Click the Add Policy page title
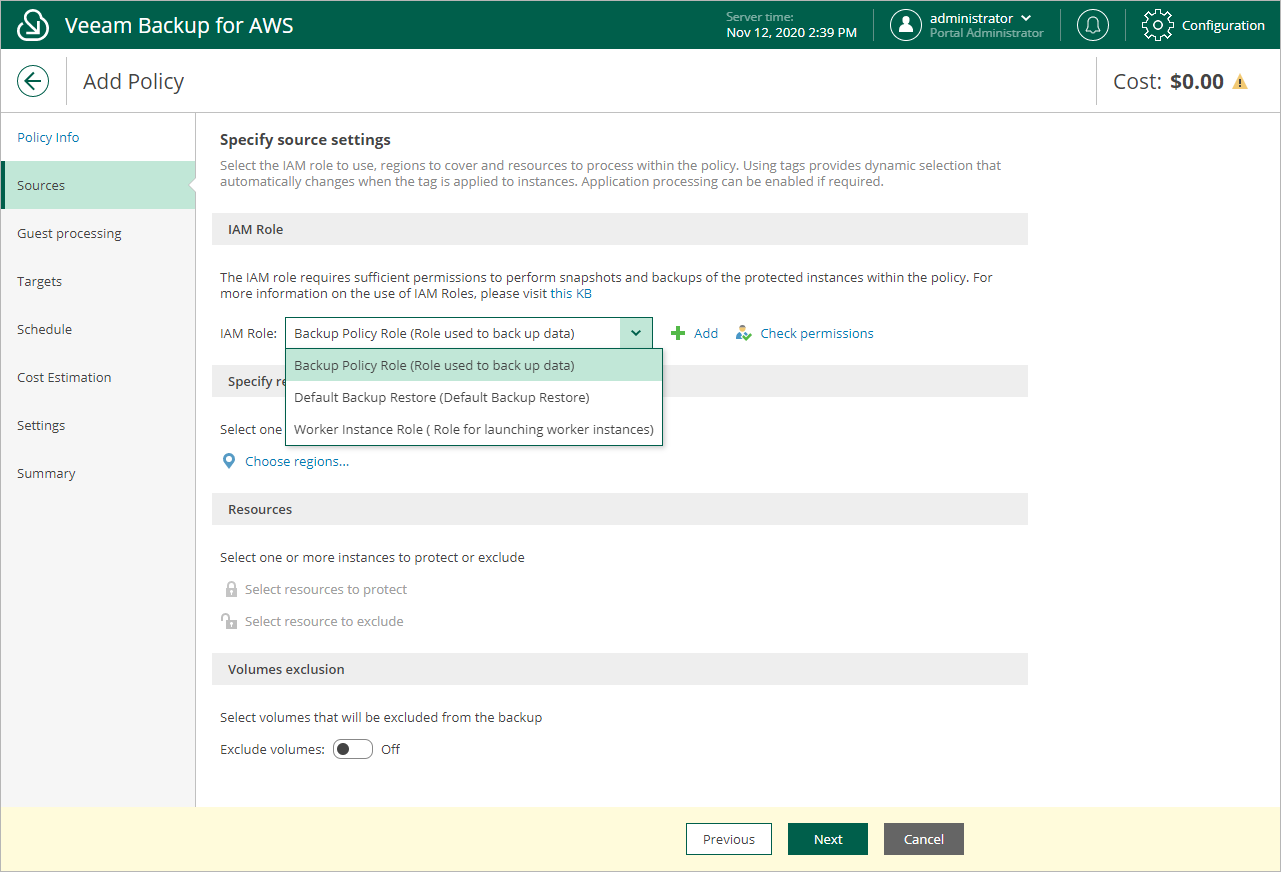This screenshot has width=1281, height=872. tap(133, 81)
